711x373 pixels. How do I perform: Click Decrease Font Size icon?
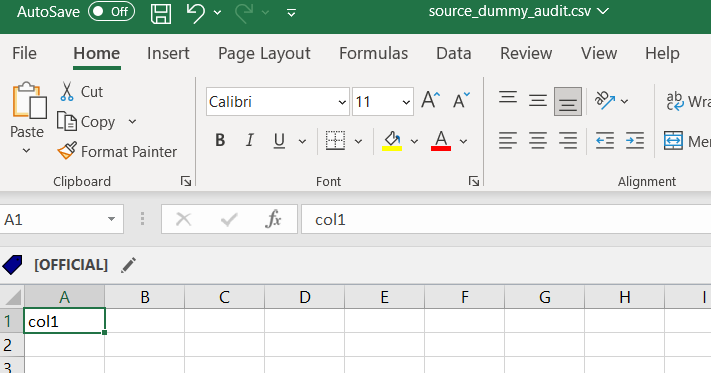click(461, 101)
